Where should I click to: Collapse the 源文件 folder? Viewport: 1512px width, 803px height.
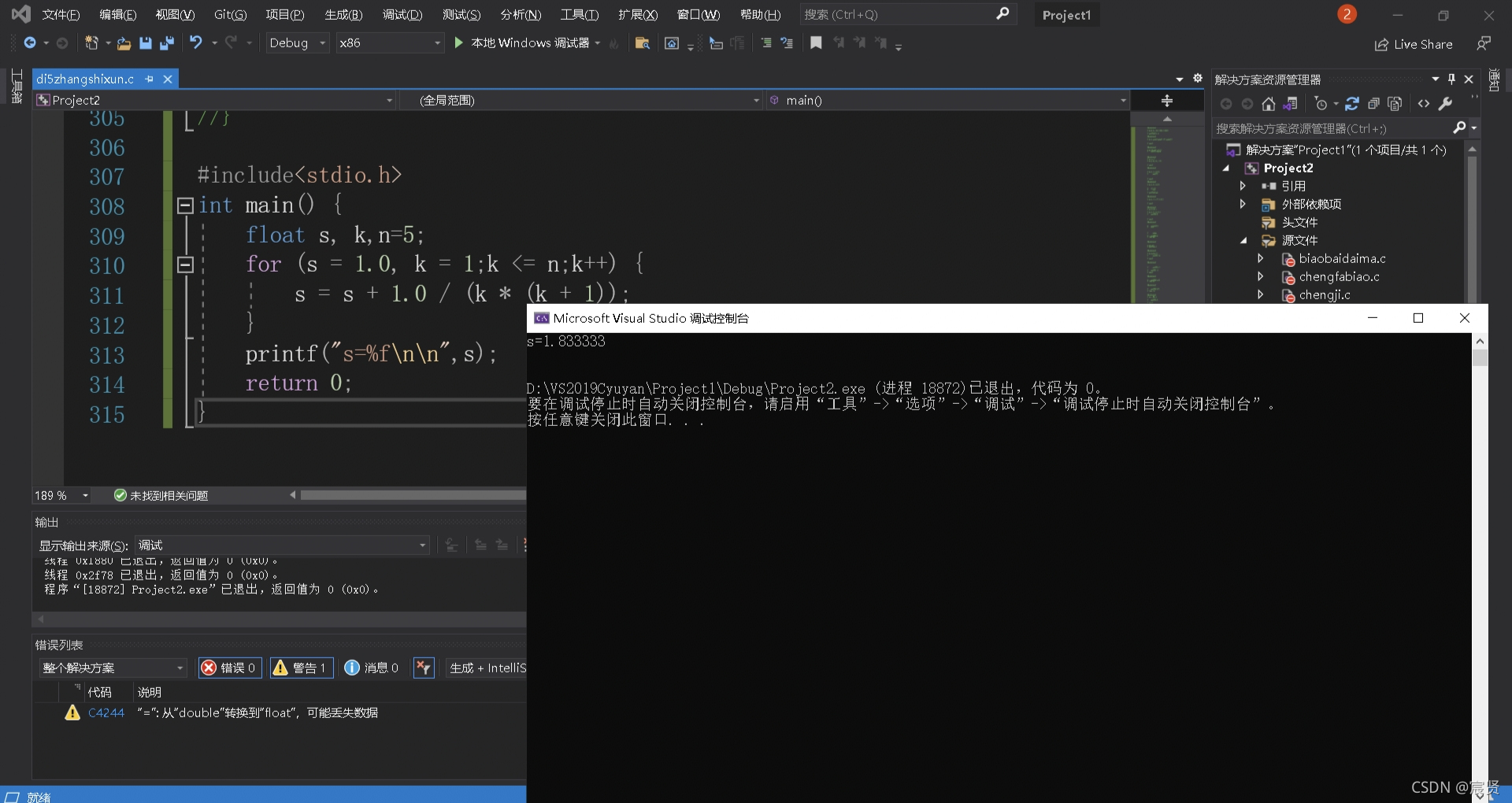click(1243, 241)
